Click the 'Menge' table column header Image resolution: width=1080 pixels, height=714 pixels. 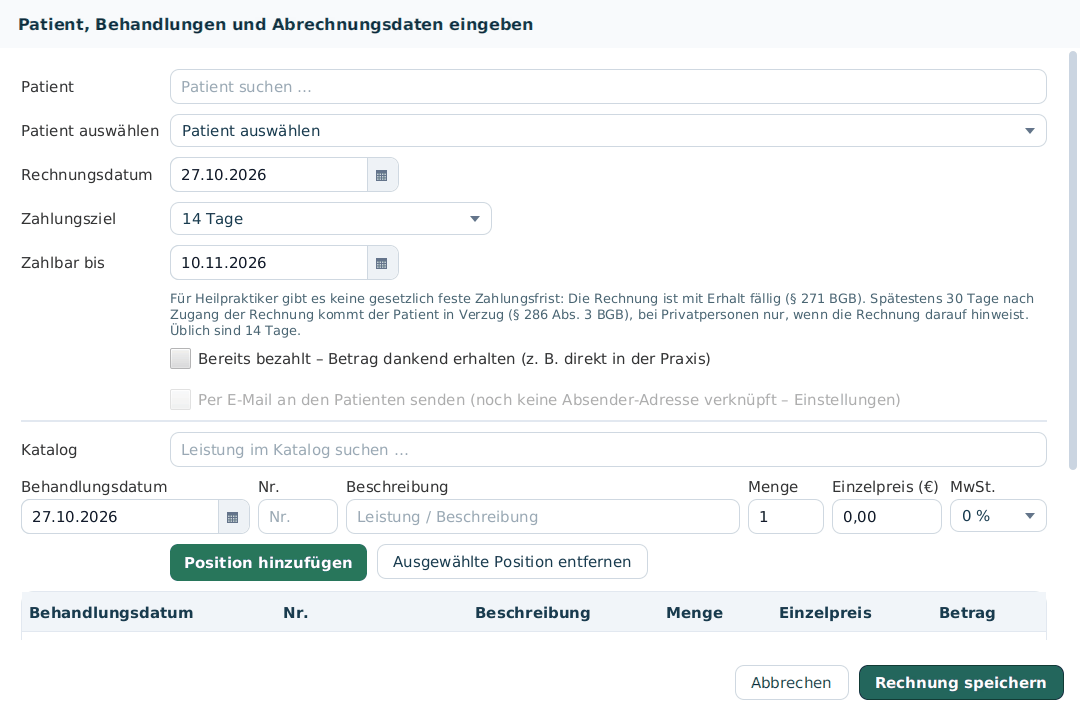click(x=694, y=613)
